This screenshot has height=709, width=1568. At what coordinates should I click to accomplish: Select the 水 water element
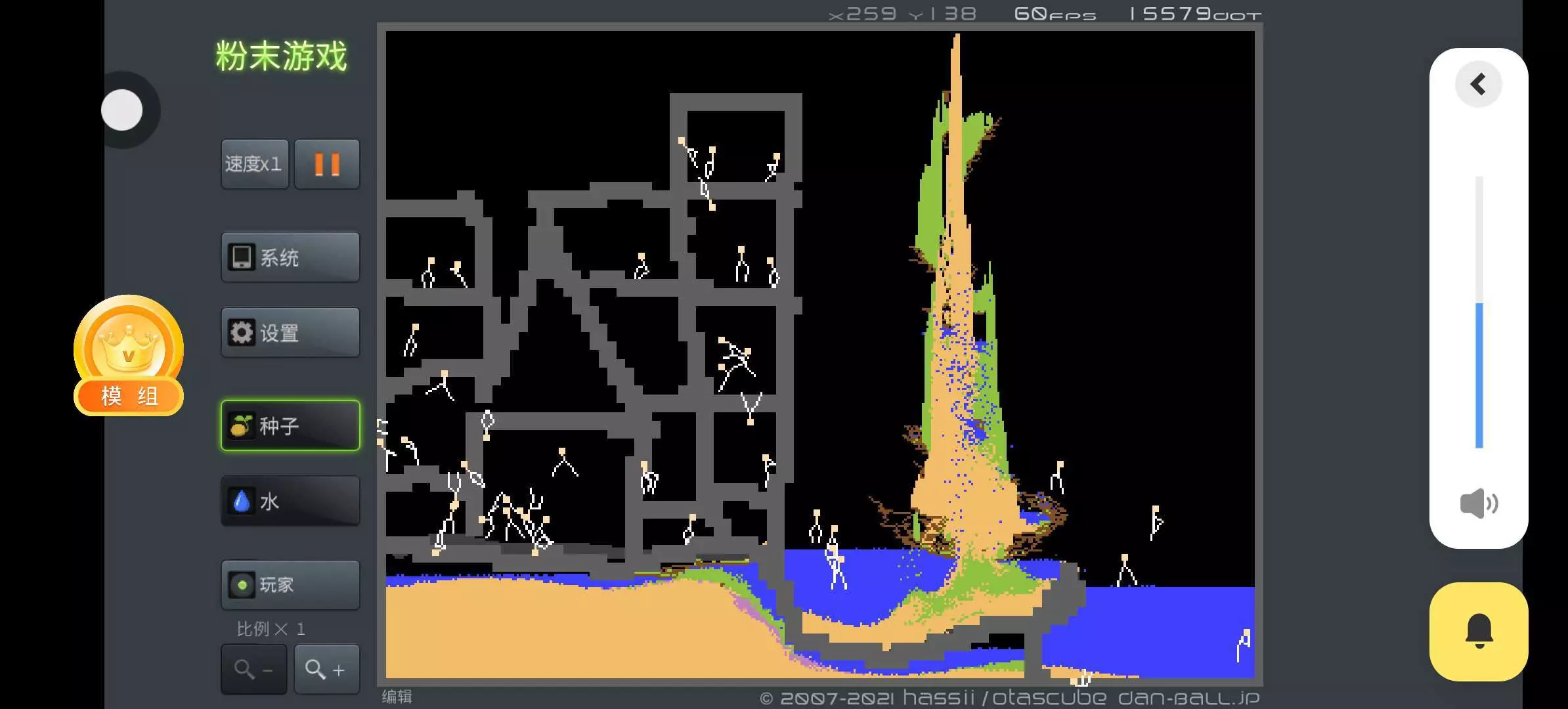click(x=290, y=502)
